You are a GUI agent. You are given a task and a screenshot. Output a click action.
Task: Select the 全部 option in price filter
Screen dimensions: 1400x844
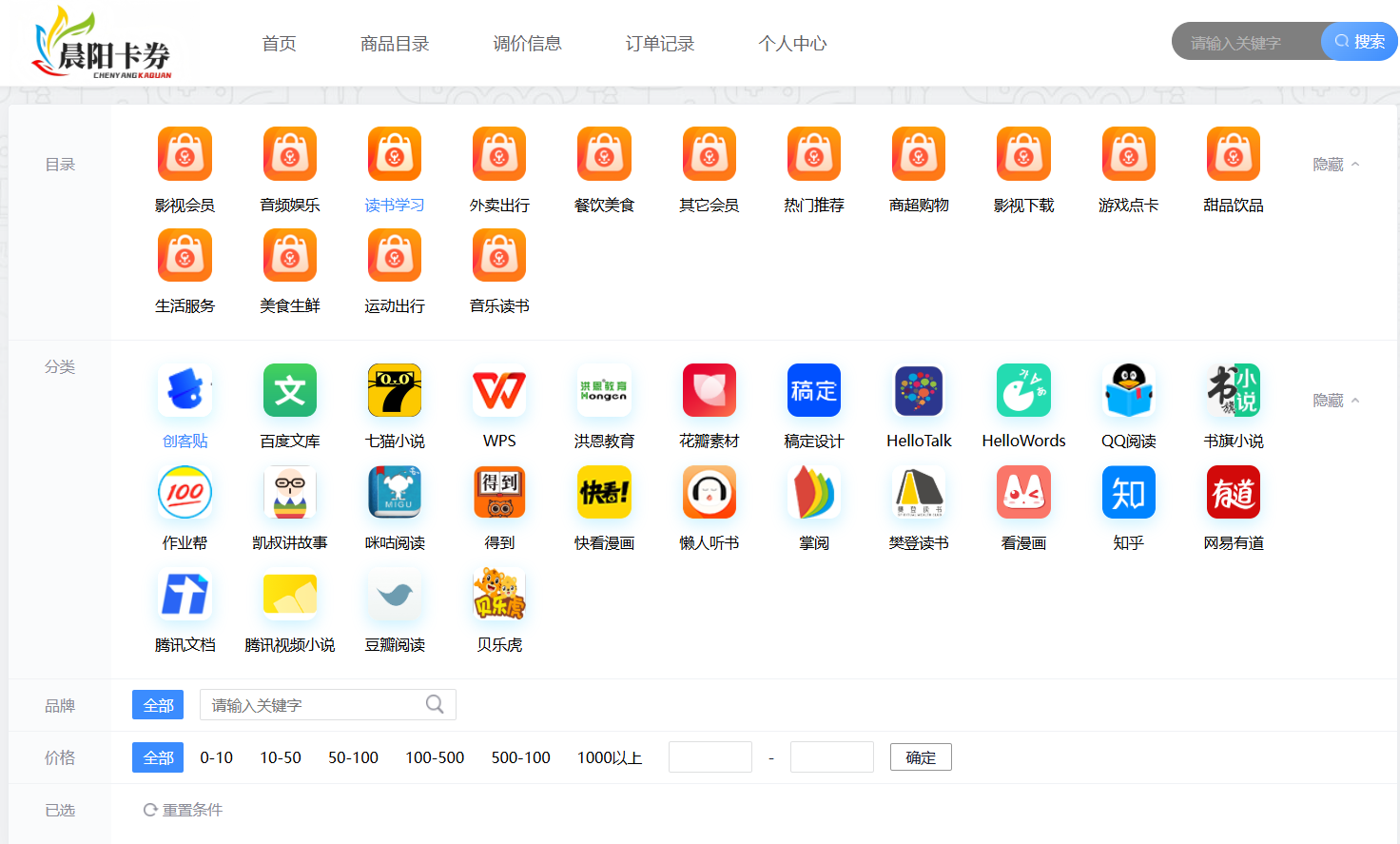158,757
